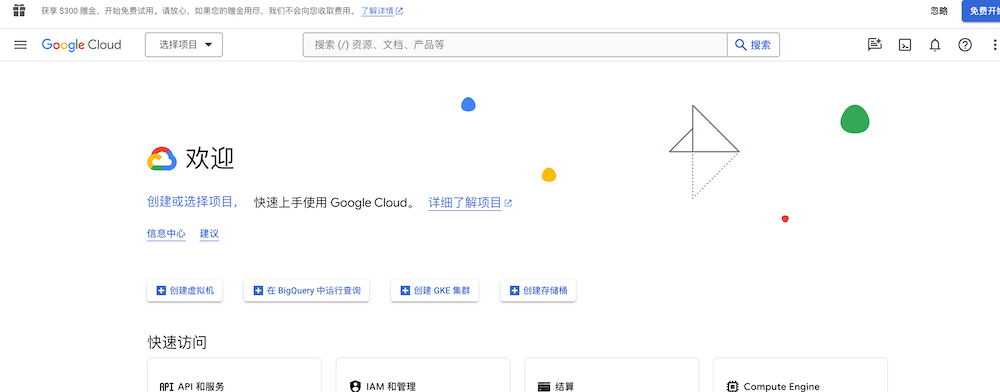The image size is (1000, 392).
Task: Switch to the 建议 tab
Action: pos(209,233)
